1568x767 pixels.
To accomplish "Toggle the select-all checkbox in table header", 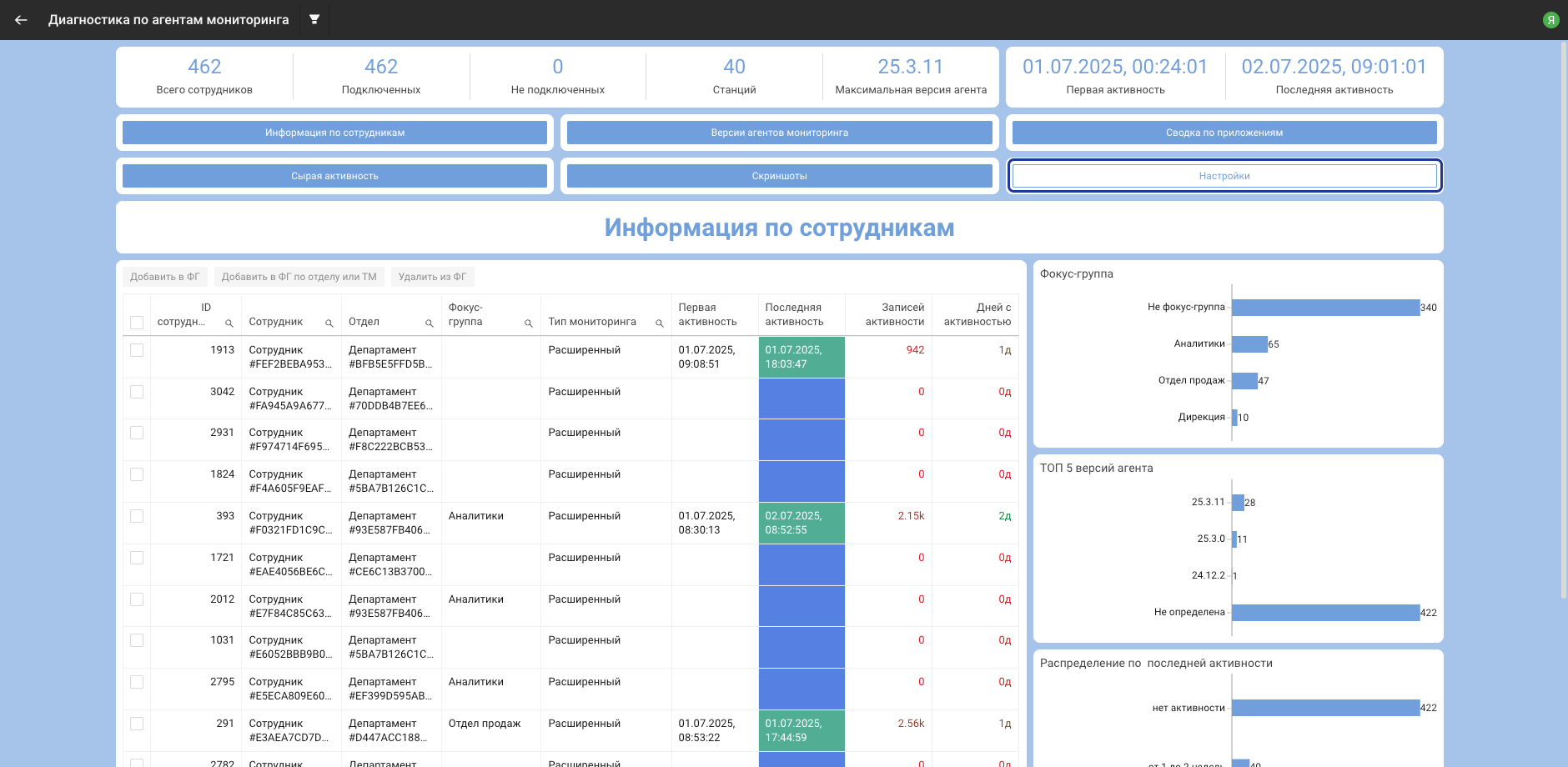I will [x=137, y=323].
